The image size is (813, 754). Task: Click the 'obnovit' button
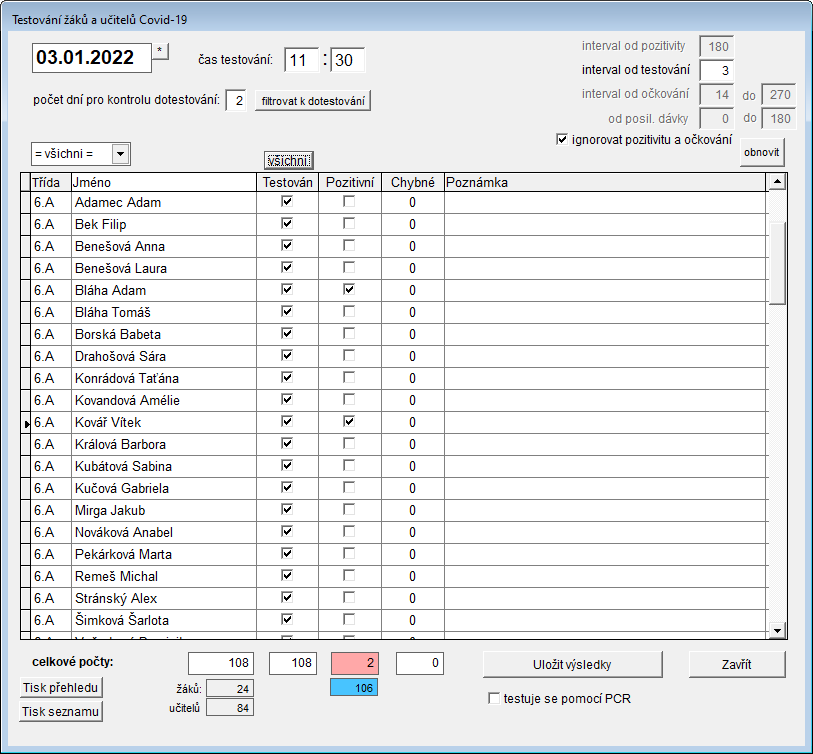tap(762, 152)
